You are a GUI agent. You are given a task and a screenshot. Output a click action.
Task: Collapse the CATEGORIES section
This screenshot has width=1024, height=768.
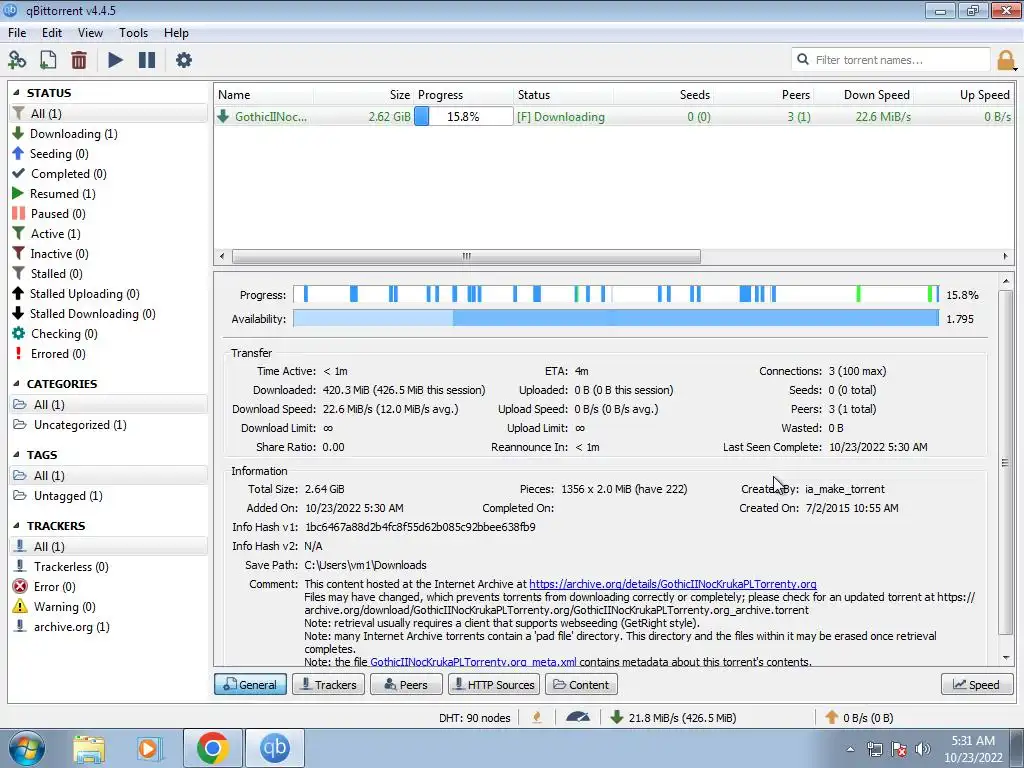[x=16, y=384]
